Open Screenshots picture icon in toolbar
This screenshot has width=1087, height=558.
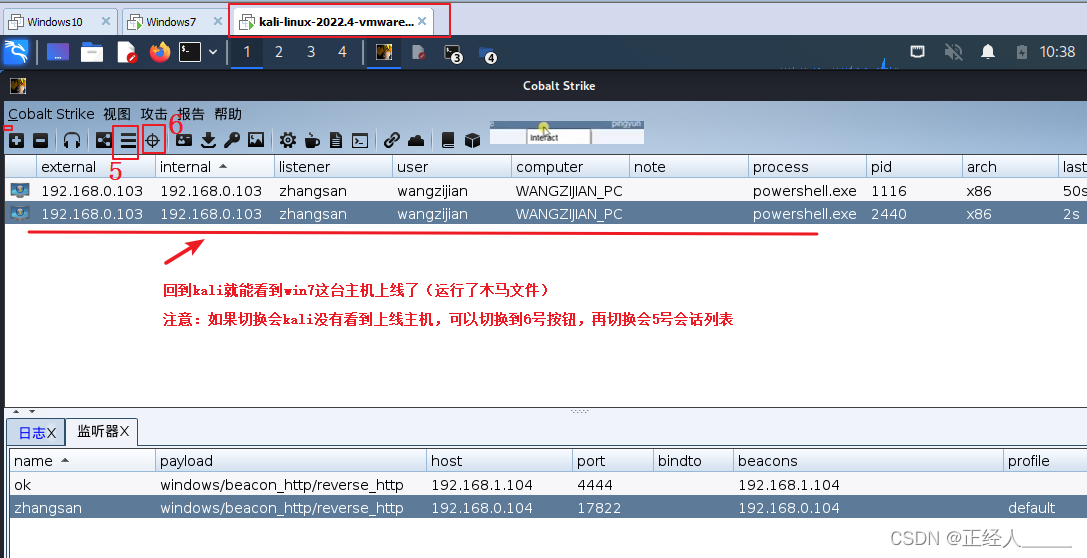(x=256, y=140)
